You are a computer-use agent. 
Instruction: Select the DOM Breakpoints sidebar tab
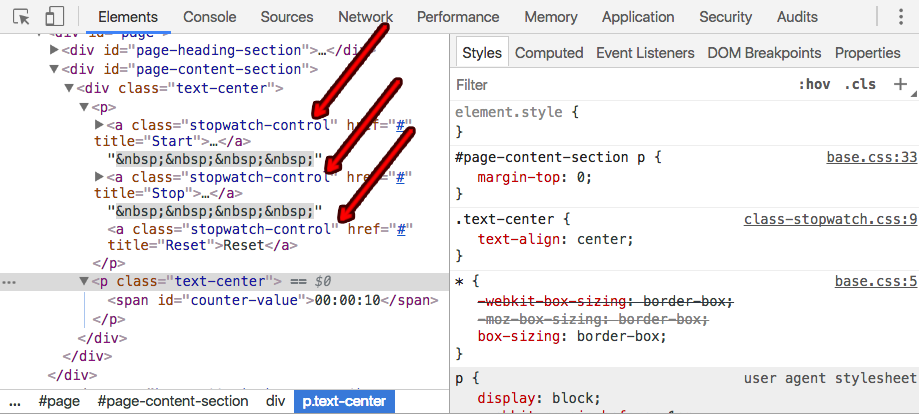coord(764,53)
